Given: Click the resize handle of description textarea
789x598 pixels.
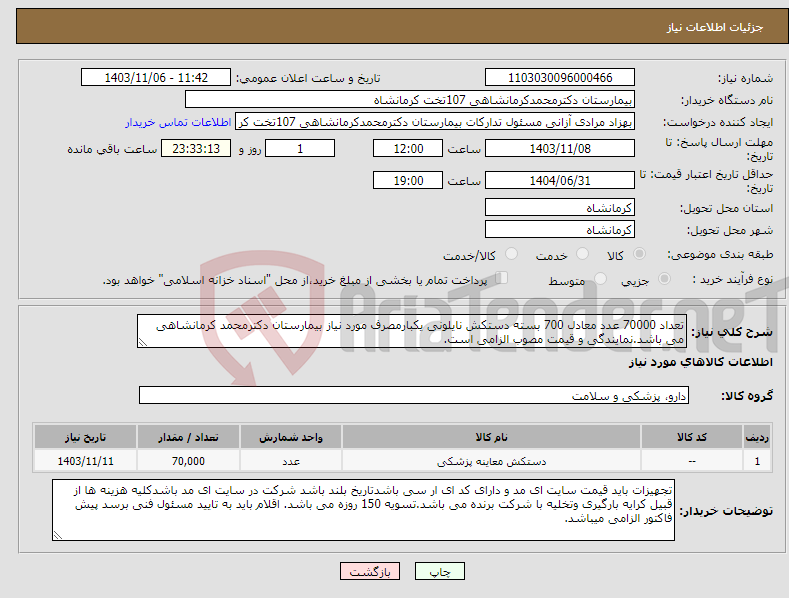Looking at the screenshot, I should point(142,342).
